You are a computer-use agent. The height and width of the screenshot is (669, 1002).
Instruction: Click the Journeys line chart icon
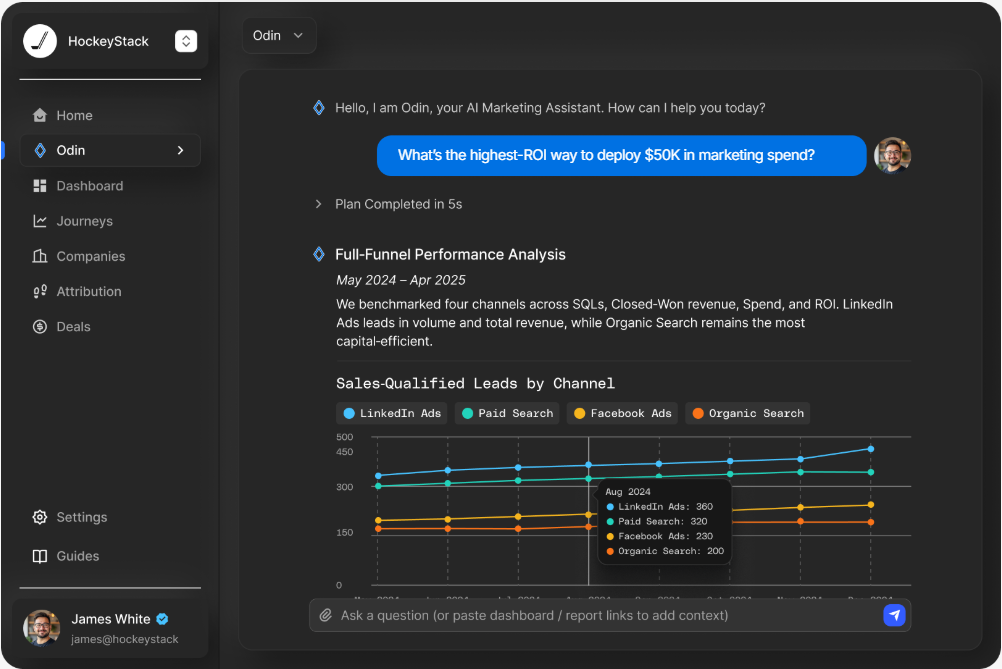(40, 220)
